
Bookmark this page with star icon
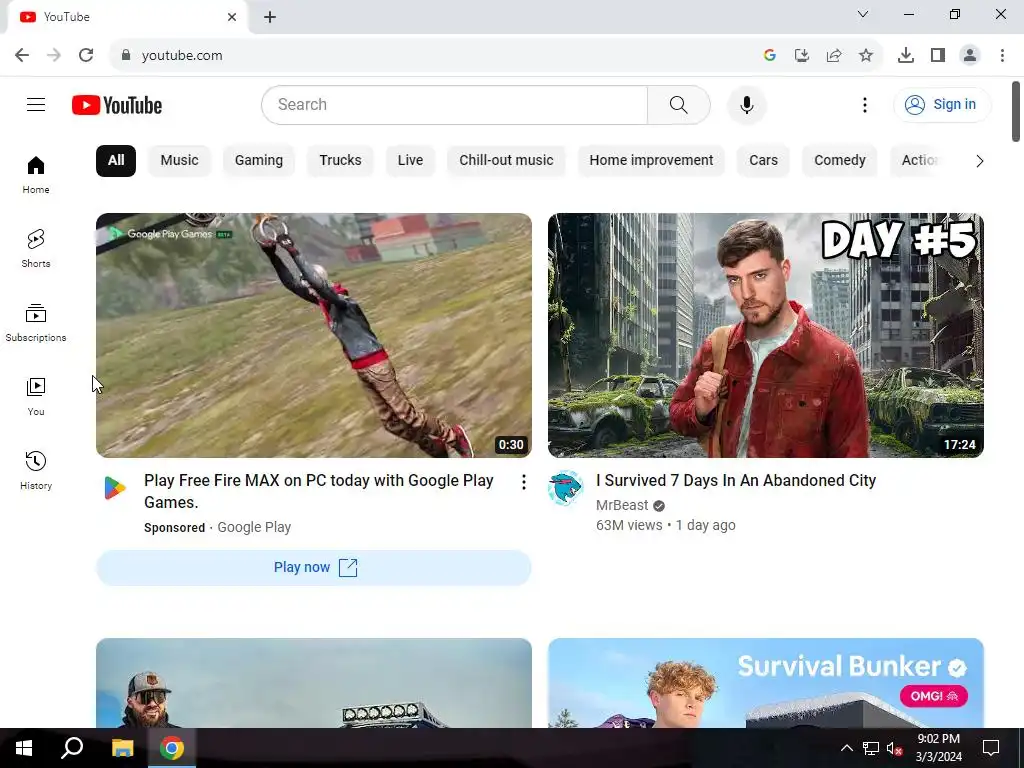pyautogui.click(x=866, y=55)
